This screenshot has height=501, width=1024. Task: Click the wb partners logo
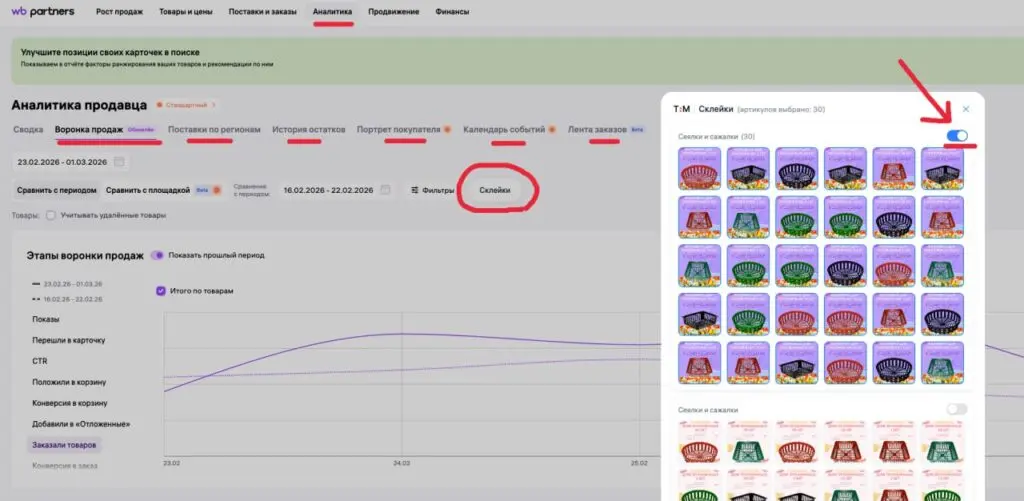pos(43,12)
